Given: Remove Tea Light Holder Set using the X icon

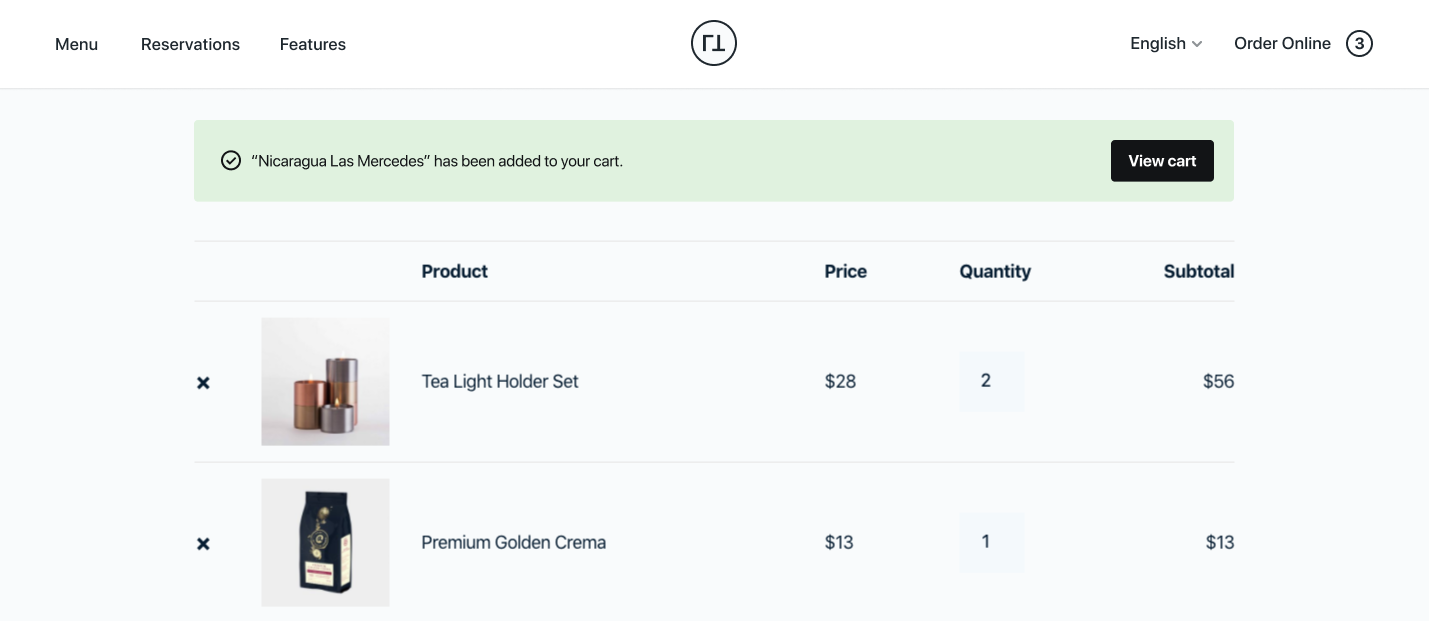Looking at the screenshot, I should click(203, 382).
